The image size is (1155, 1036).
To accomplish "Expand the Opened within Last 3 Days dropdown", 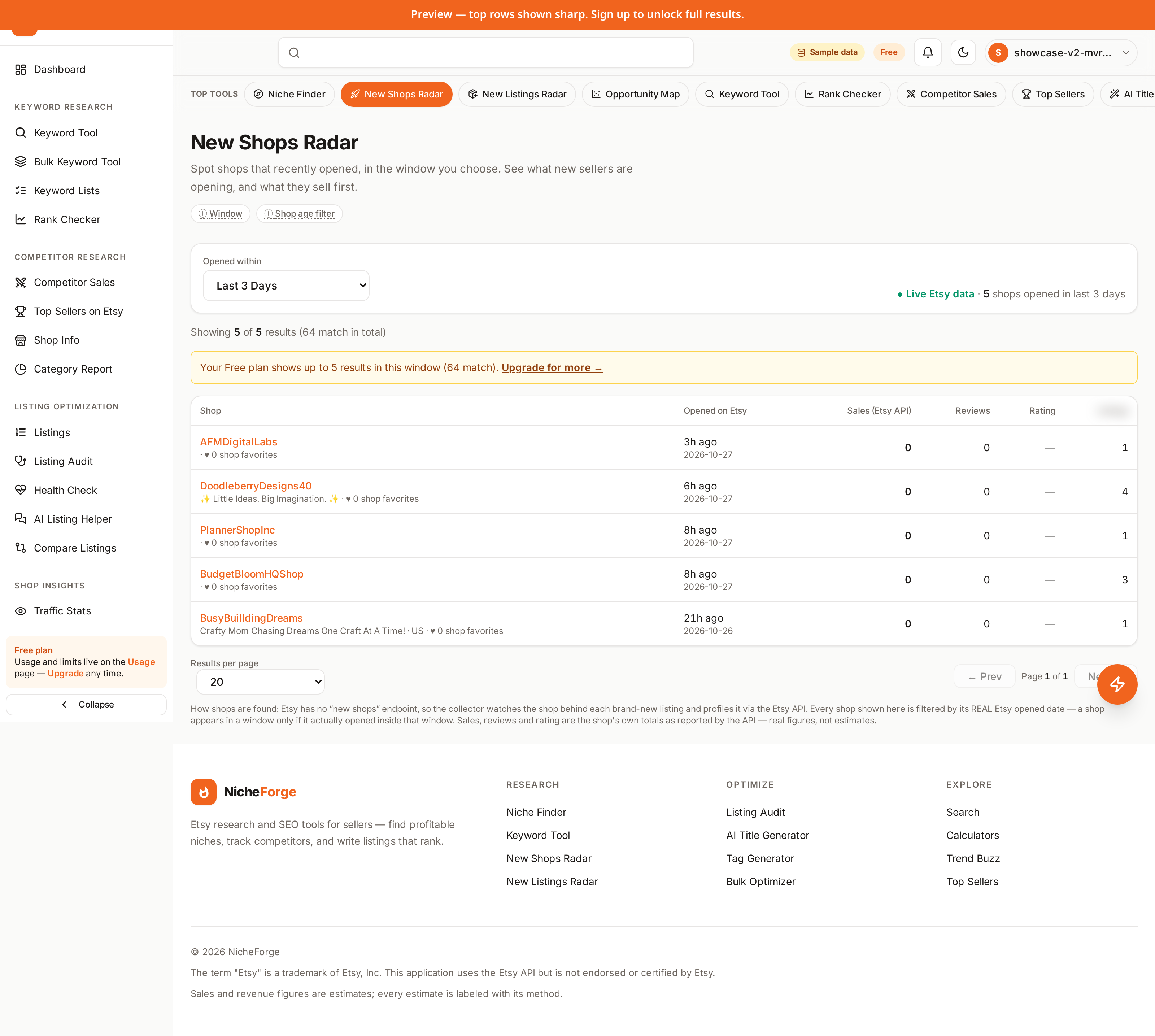I will (286, 286).
